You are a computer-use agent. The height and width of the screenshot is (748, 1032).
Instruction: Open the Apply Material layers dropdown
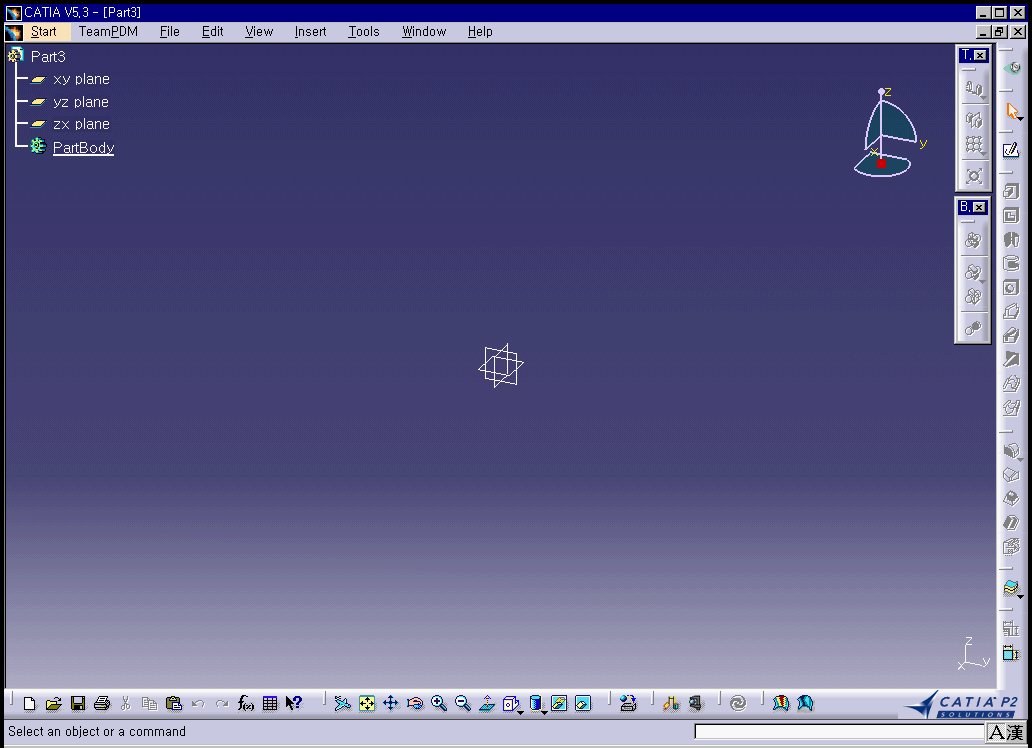pos(1012,588)
